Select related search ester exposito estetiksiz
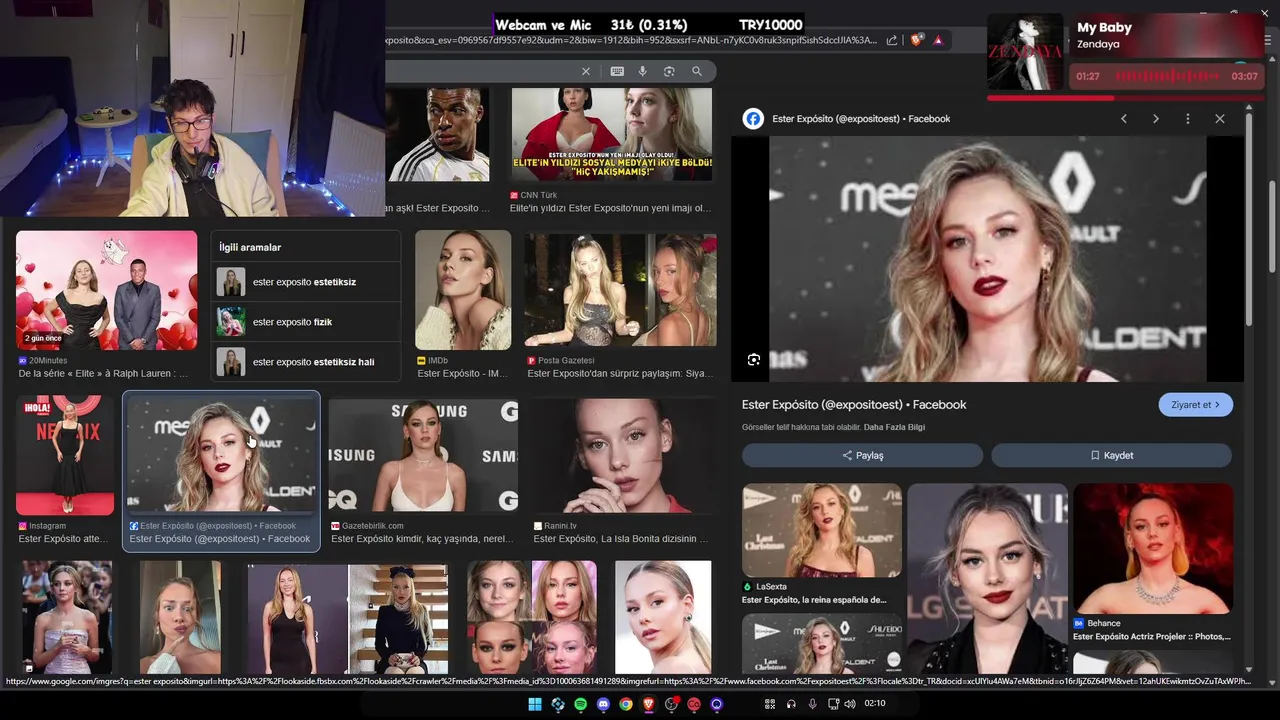The image size is (1280, 720). coord(305,282)
